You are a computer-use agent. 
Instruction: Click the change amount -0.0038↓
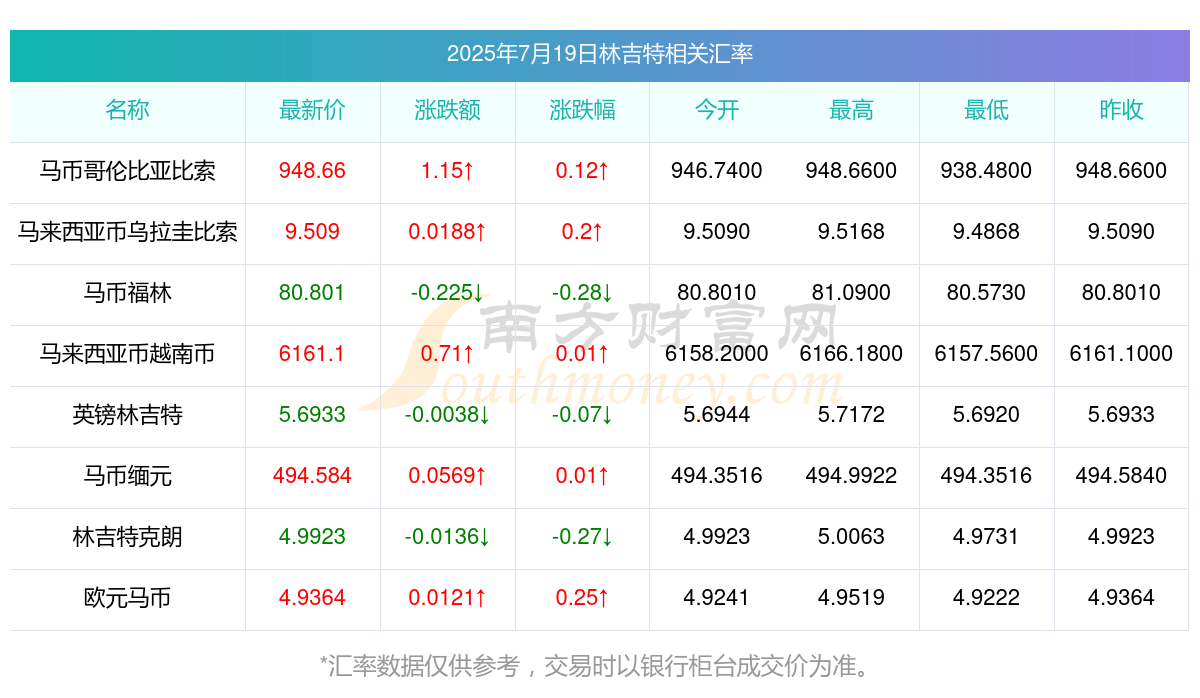(x=447, y=415)
